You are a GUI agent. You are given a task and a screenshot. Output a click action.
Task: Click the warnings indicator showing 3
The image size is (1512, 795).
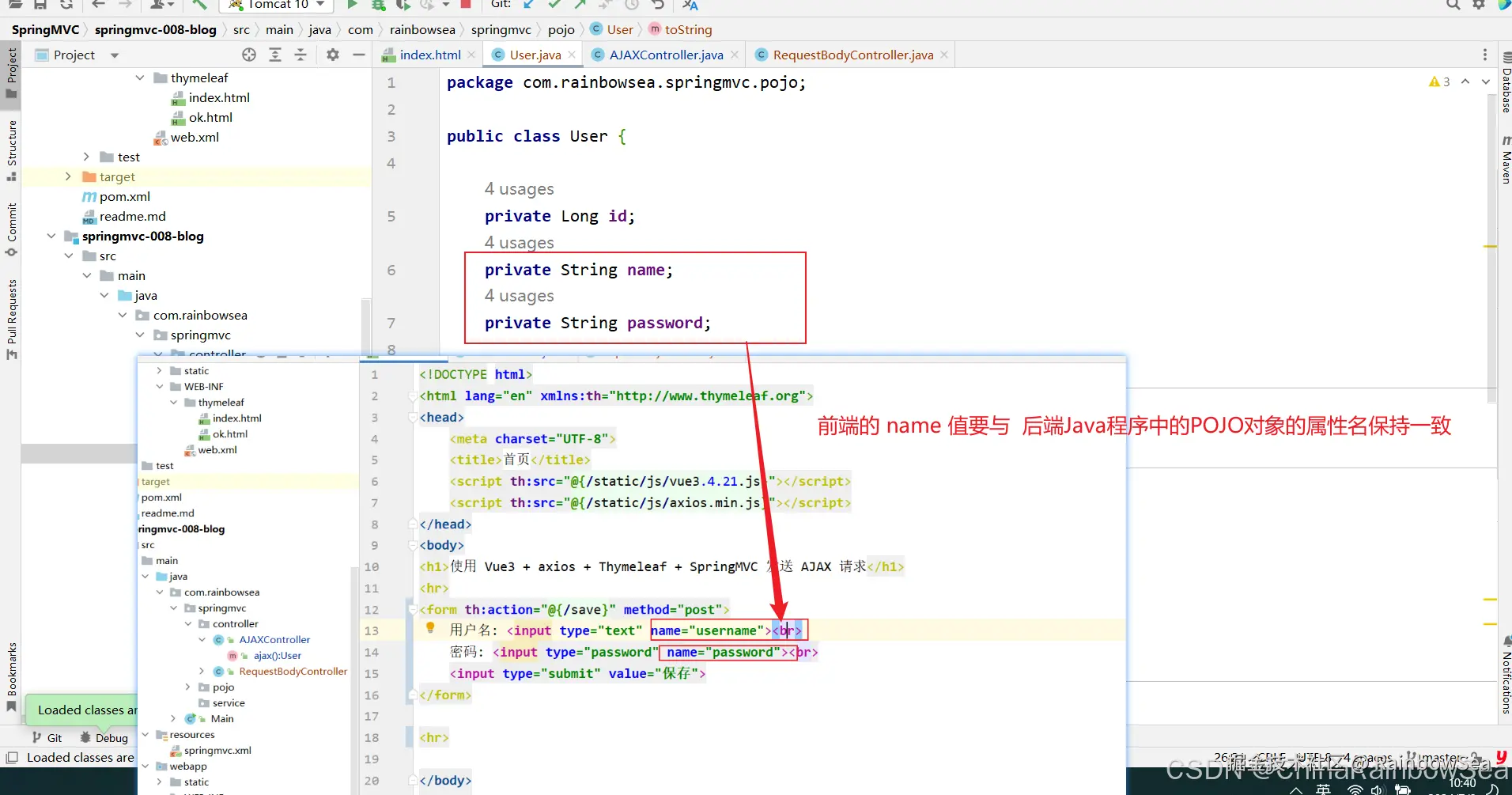pos(1439,81)
